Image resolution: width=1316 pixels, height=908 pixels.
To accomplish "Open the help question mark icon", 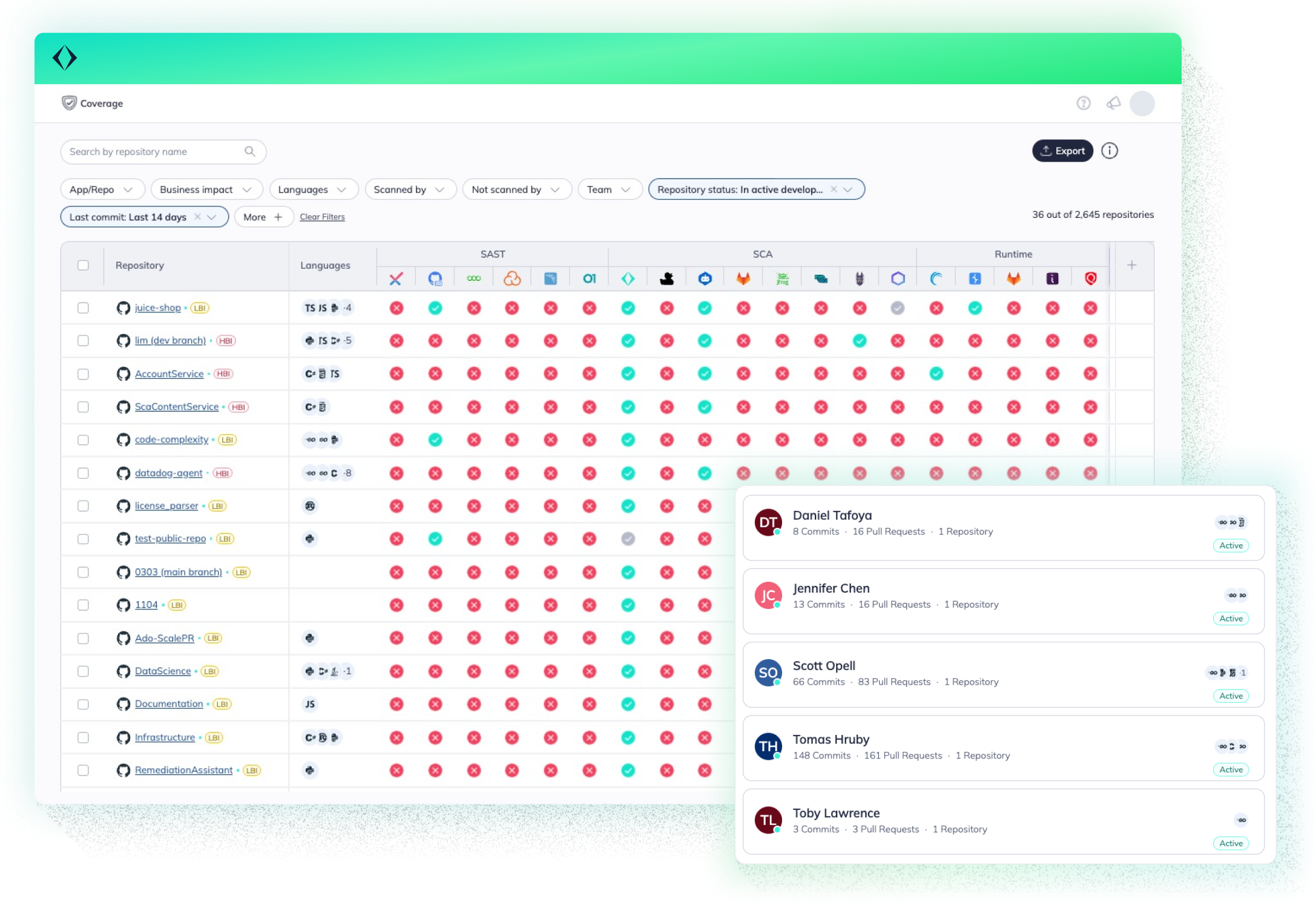I will pos(1084,104).
